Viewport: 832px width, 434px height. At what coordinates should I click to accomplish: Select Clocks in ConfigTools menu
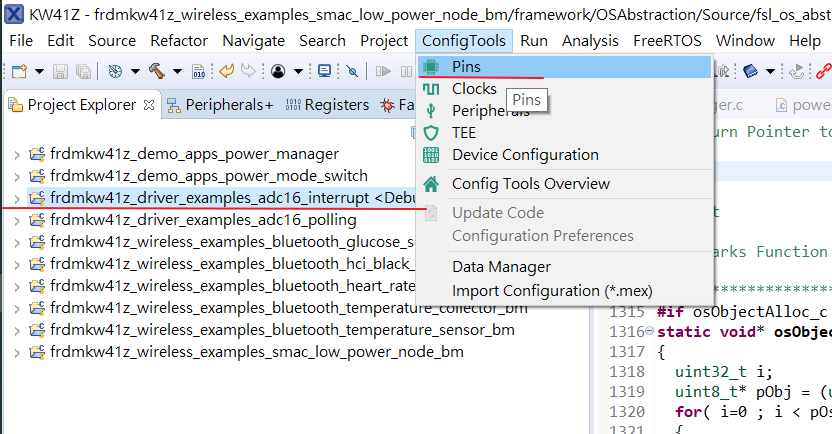[565, 89]
